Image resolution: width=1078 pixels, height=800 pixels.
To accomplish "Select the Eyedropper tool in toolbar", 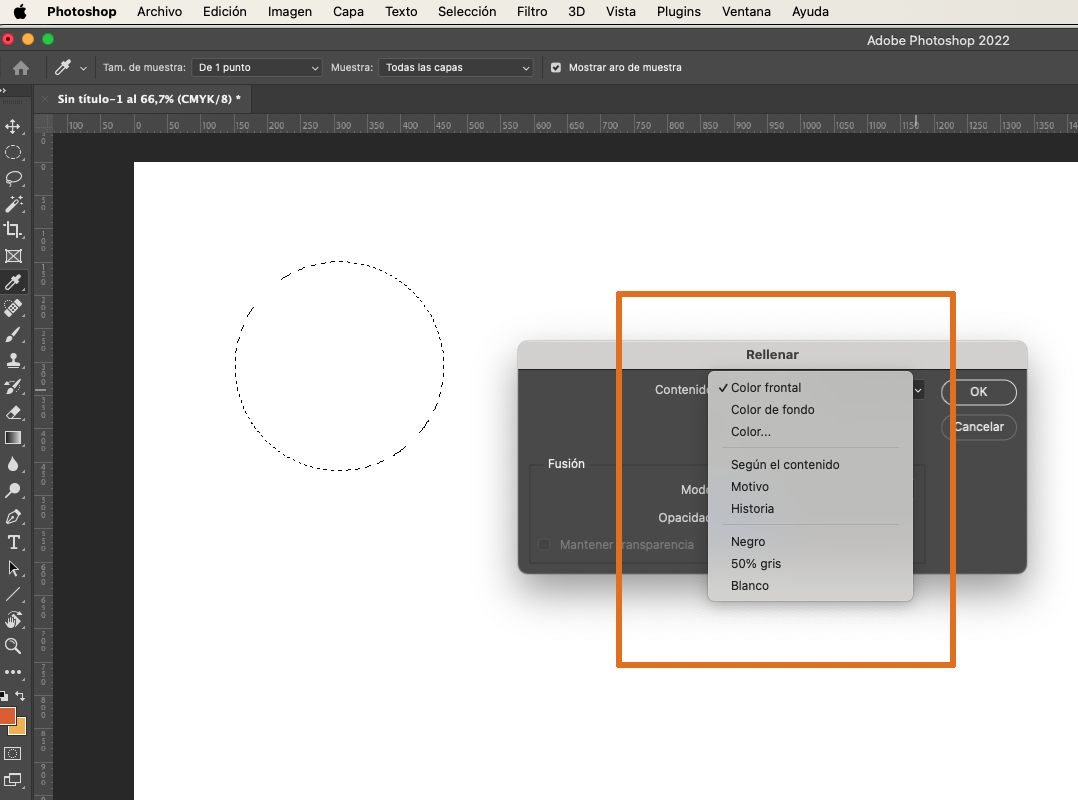I will point(13,282).
